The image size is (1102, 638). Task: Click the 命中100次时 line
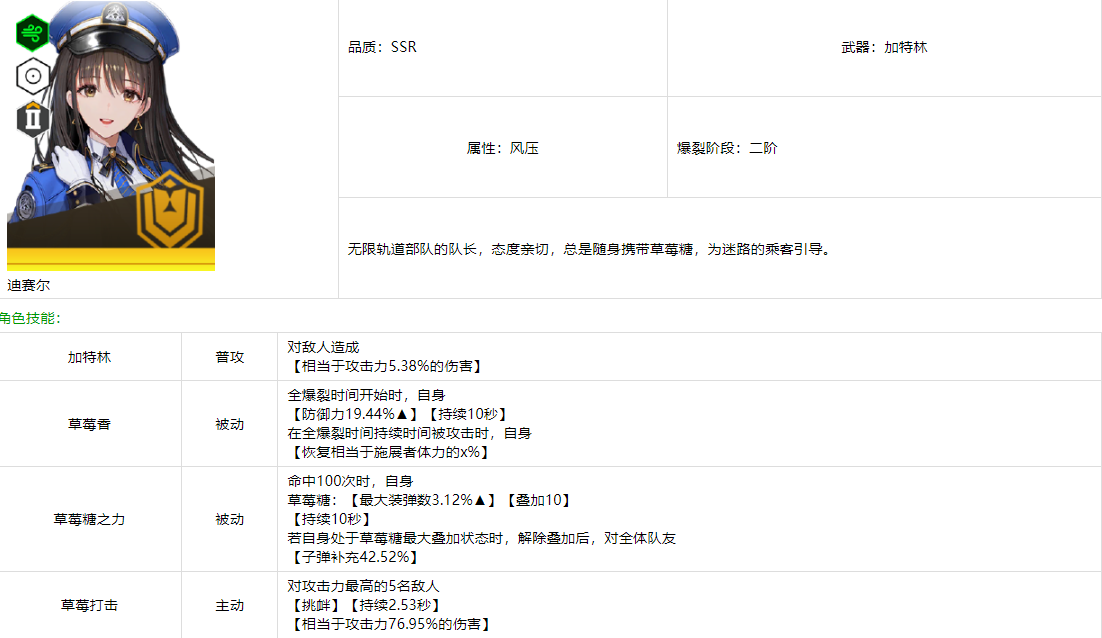(350, 481)
